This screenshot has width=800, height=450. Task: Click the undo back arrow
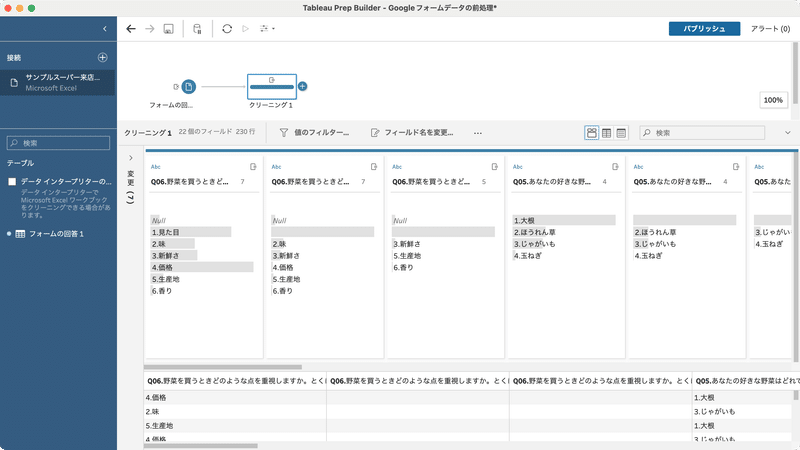coord(131,29)
